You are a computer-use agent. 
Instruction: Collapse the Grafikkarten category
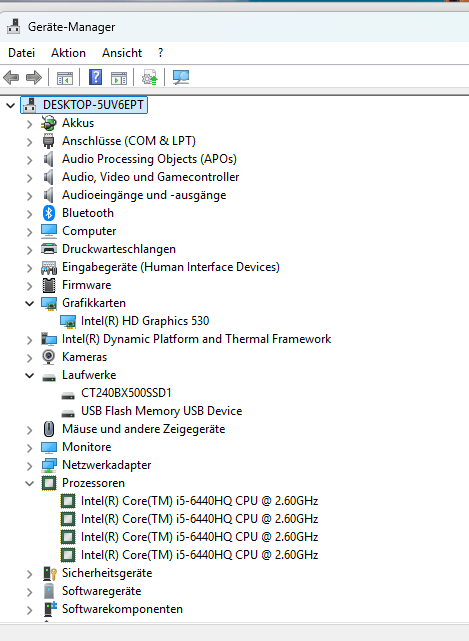pos(29,303)
